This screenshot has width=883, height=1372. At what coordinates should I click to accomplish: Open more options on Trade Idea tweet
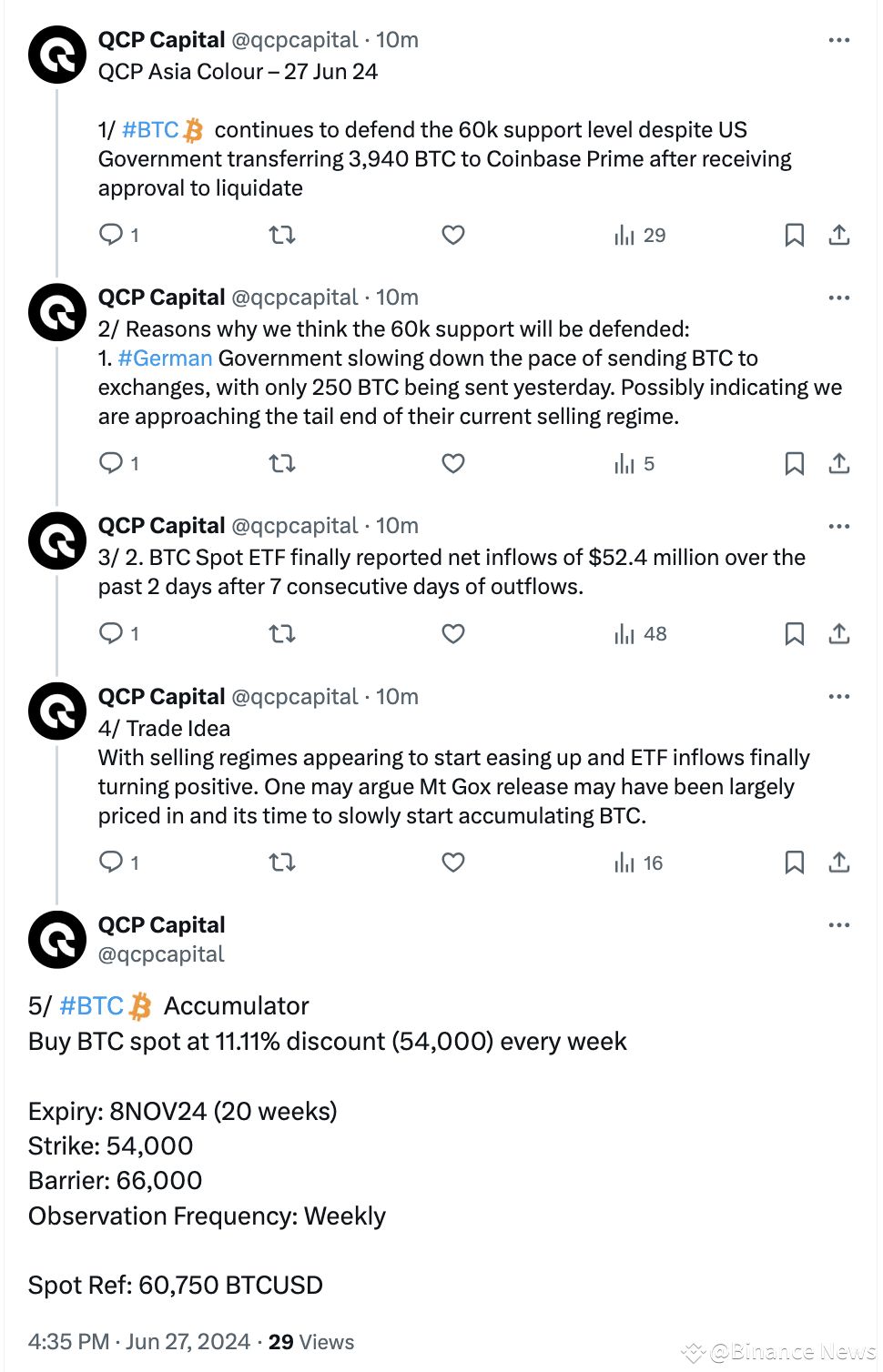coord(839,697)
